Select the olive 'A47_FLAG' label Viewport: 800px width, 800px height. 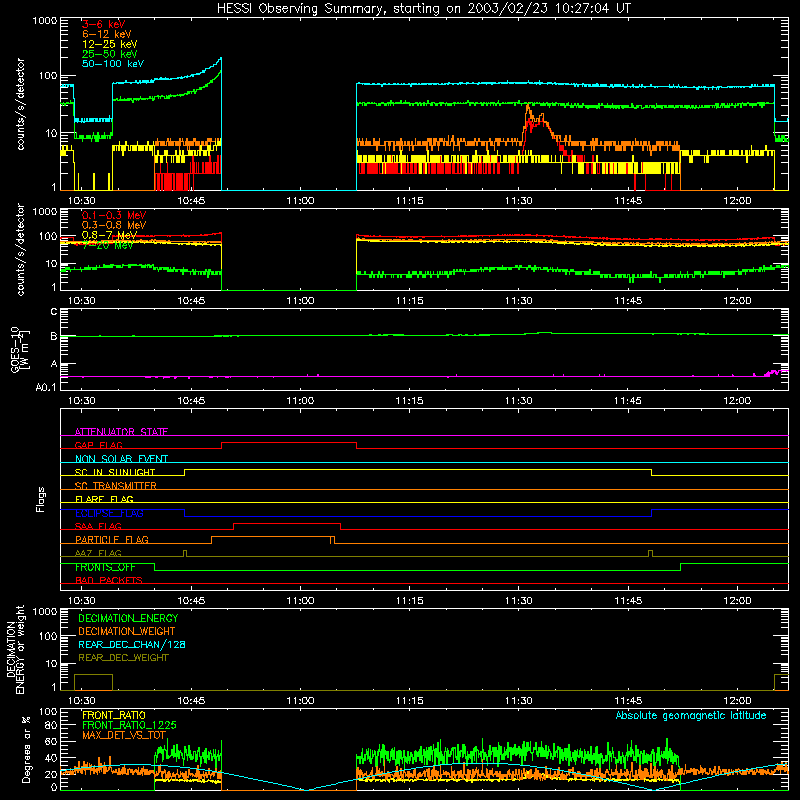98,553
